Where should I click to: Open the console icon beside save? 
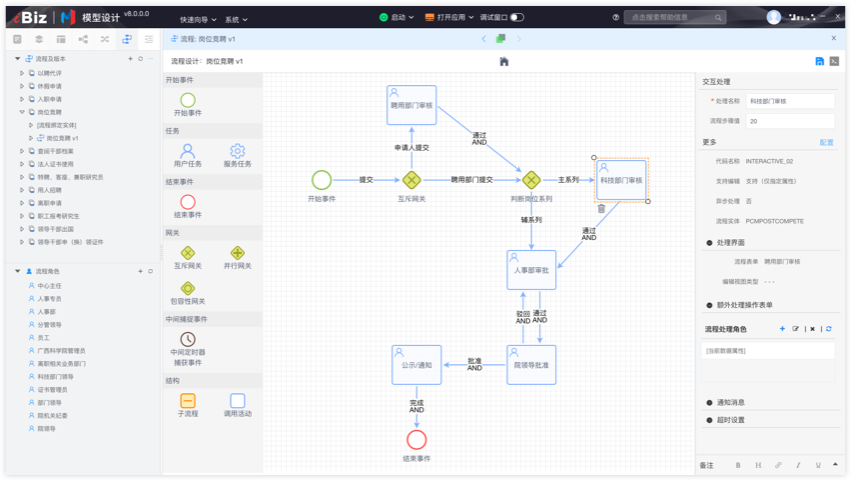point(834,61)
